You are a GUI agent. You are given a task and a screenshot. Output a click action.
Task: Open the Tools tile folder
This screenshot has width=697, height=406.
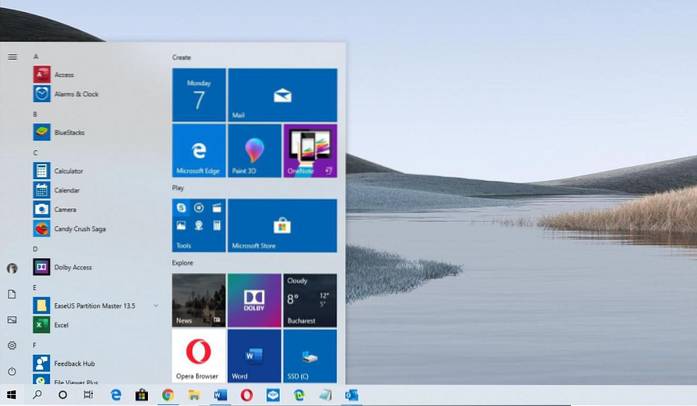point(199,225)
